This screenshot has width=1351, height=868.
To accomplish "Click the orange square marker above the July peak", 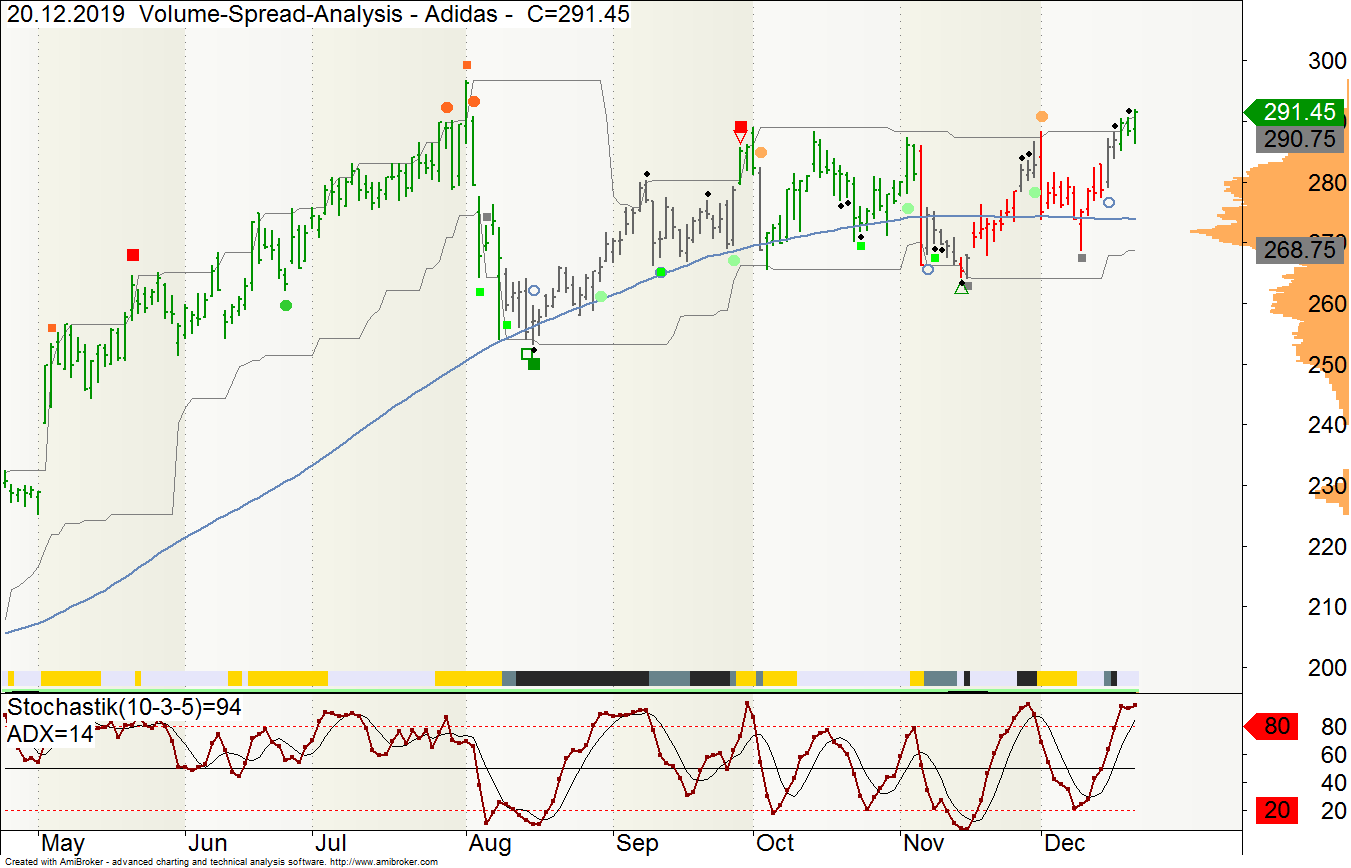I will click(467, 64).
